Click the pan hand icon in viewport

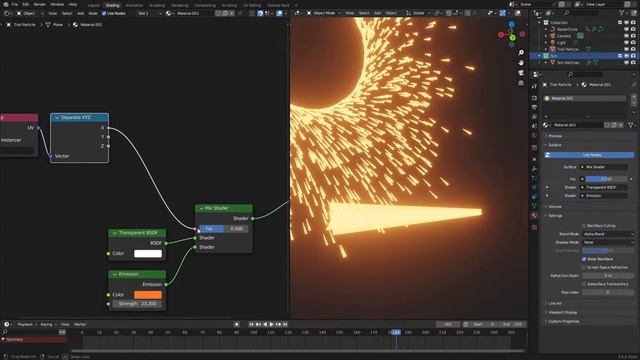click(521, 63)
